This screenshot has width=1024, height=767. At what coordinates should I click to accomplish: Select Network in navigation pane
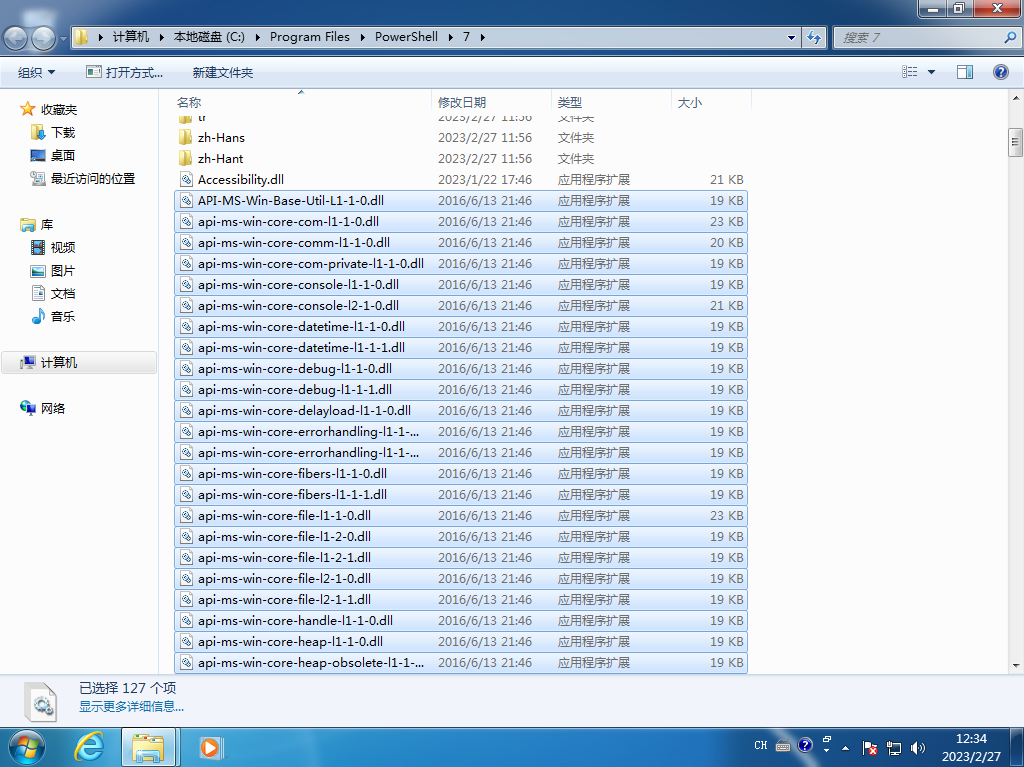(x=43, y=408)
